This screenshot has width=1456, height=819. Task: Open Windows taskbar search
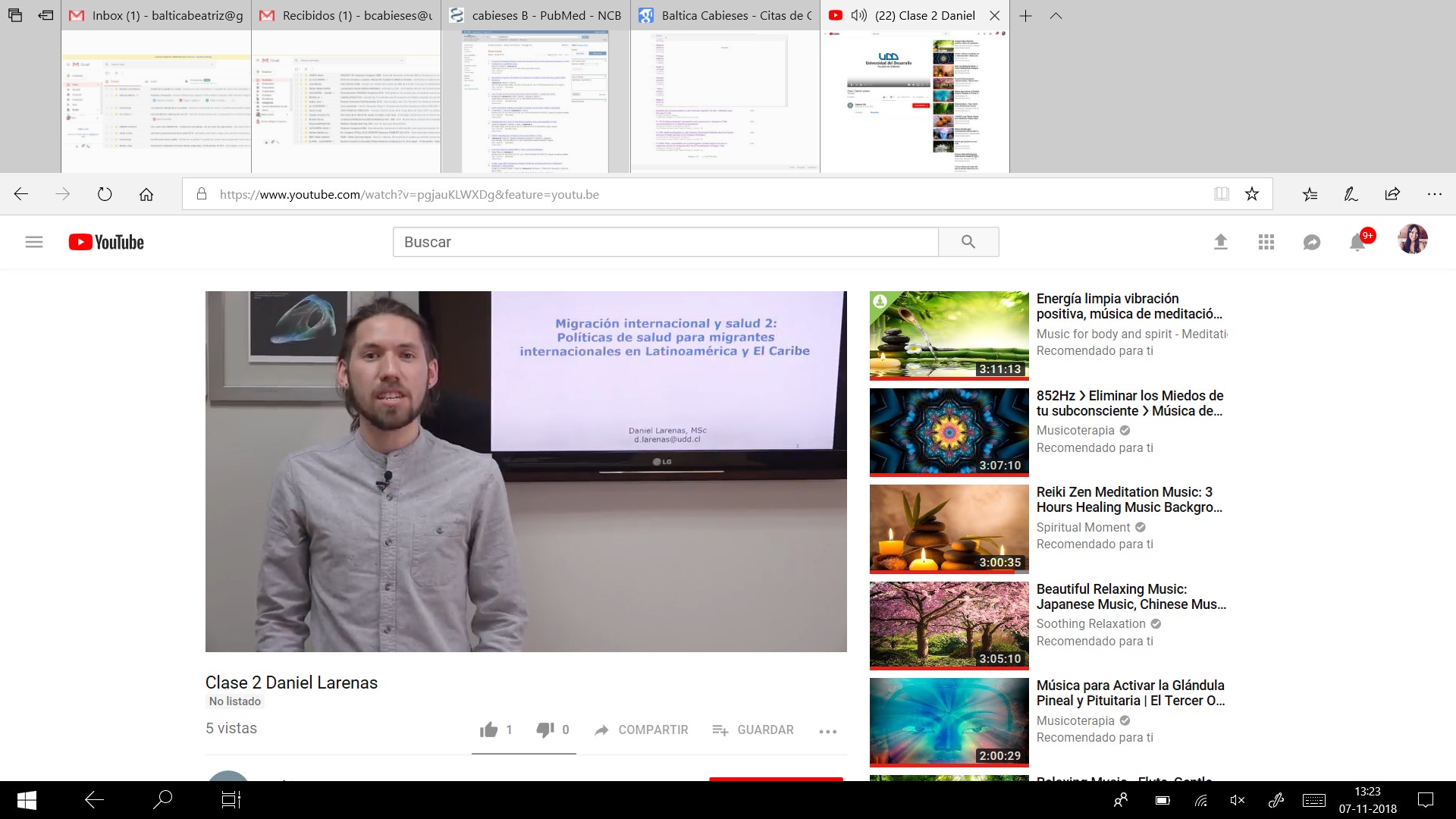pyautogui.click(x=163, y=799)
